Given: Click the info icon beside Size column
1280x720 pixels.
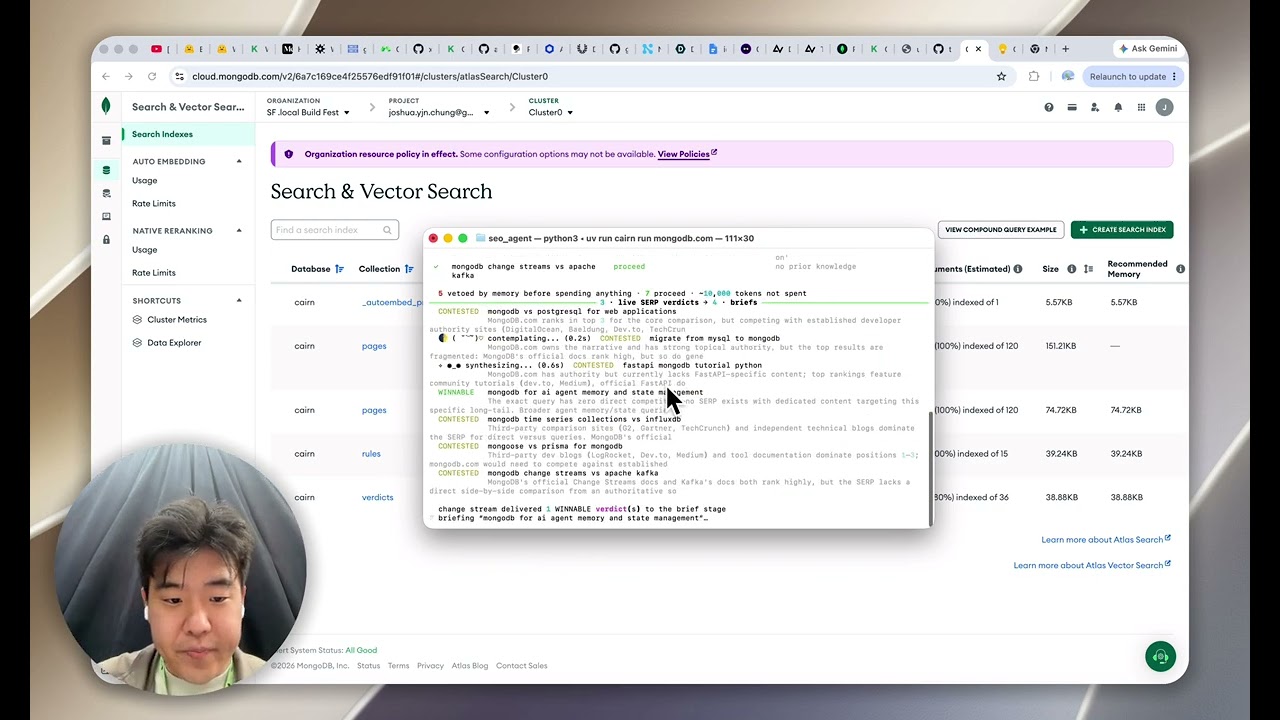Looking at the screenshot, I should click(x=1071, y=269).
